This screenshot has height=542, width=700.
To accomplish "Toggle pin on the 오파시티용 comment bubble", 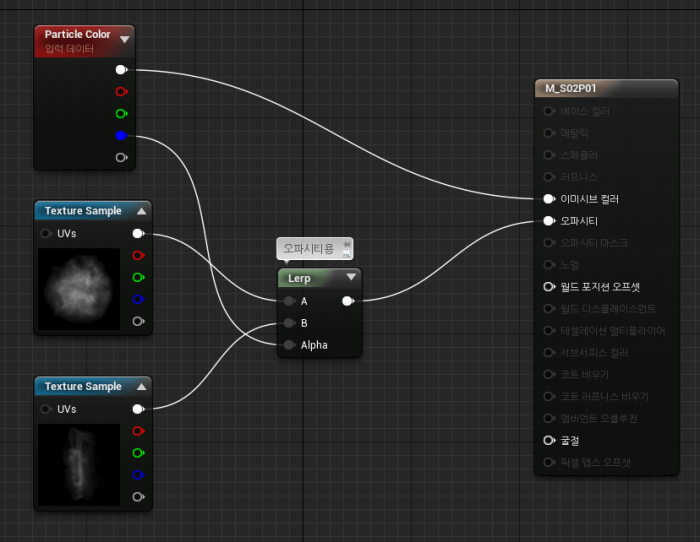I will 347,244.
